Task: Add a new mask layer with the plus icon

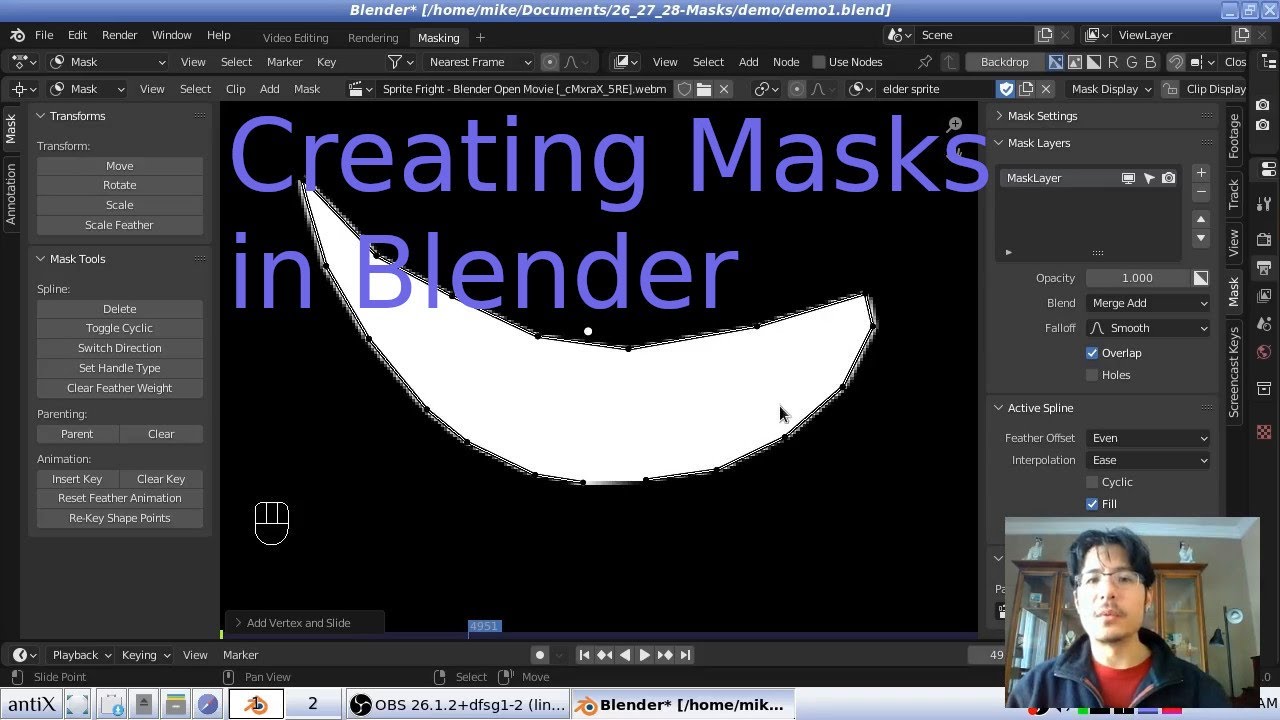Action: (1200, 172)
